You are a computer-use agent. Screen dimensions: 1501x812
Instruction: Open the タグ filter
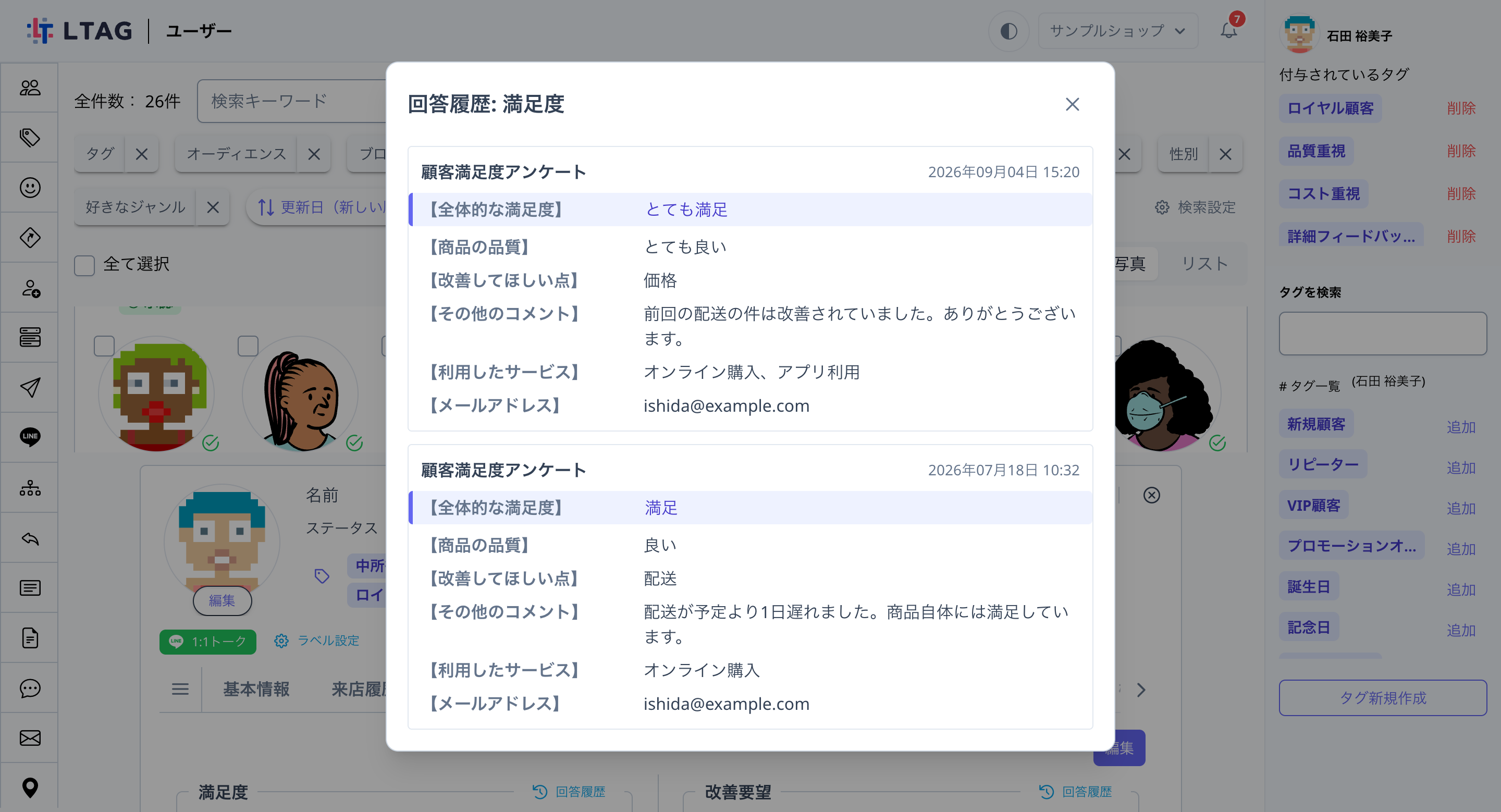click(100, 154)
